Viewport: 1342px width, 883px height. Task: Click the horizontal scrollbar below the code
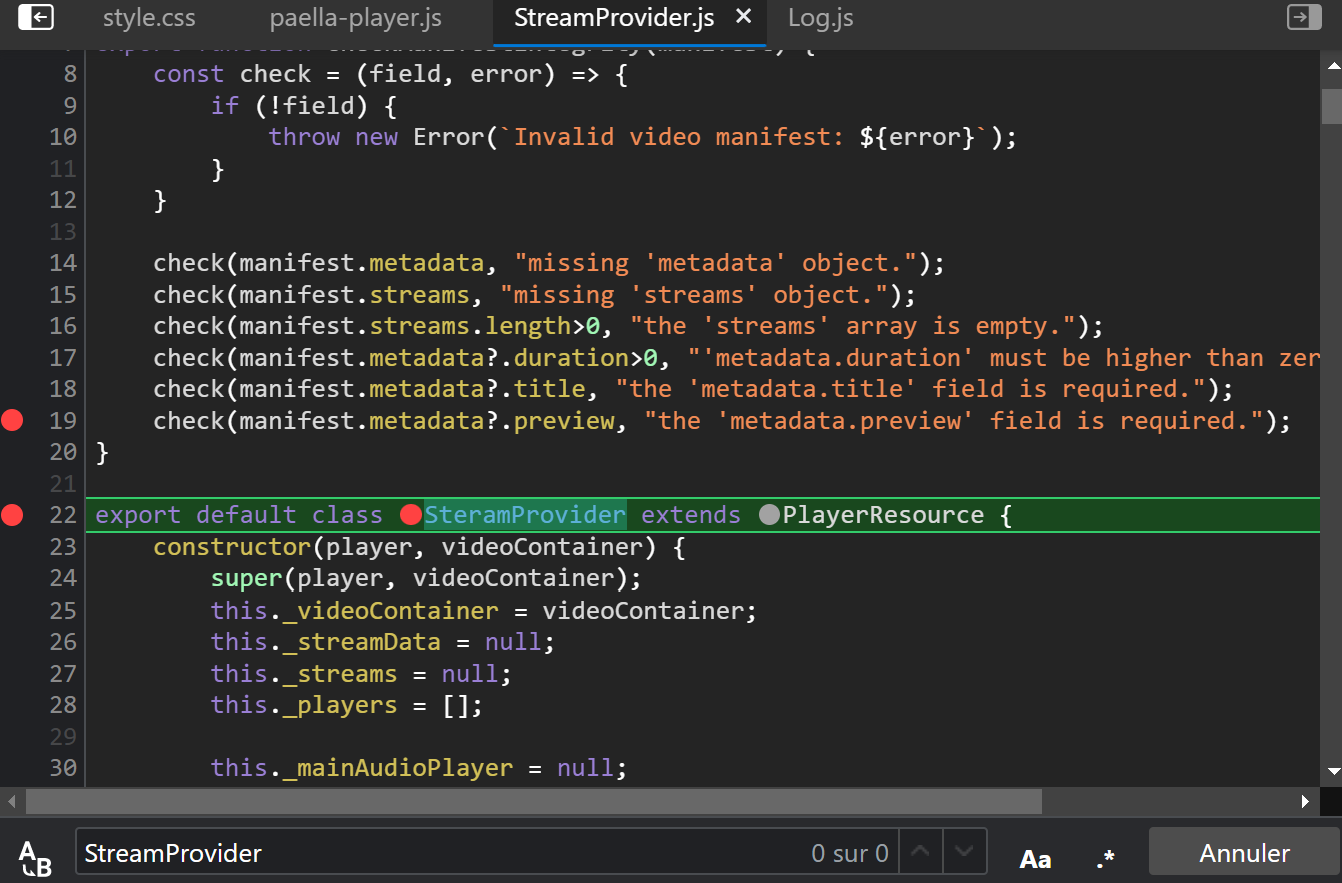(x=530, y=801)
